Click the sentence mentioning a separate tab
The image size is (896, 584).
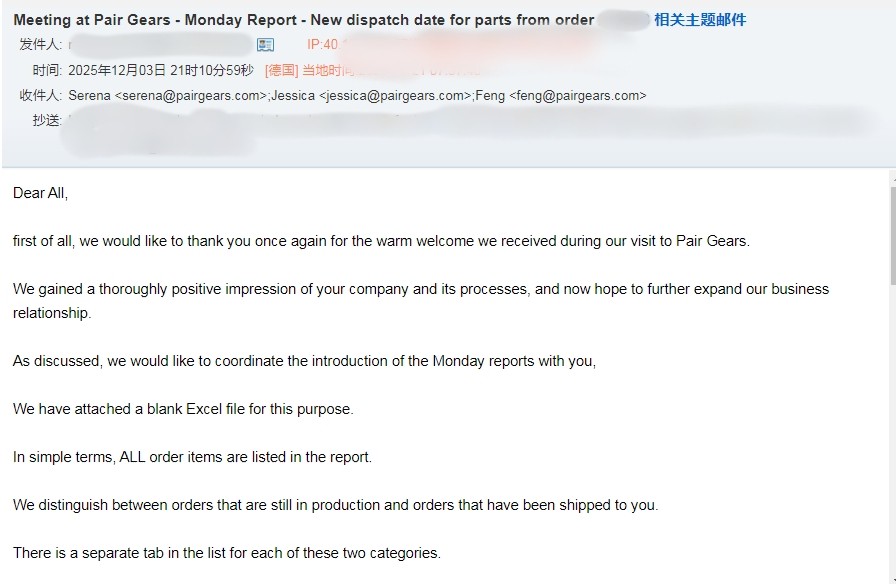point(226,553)
